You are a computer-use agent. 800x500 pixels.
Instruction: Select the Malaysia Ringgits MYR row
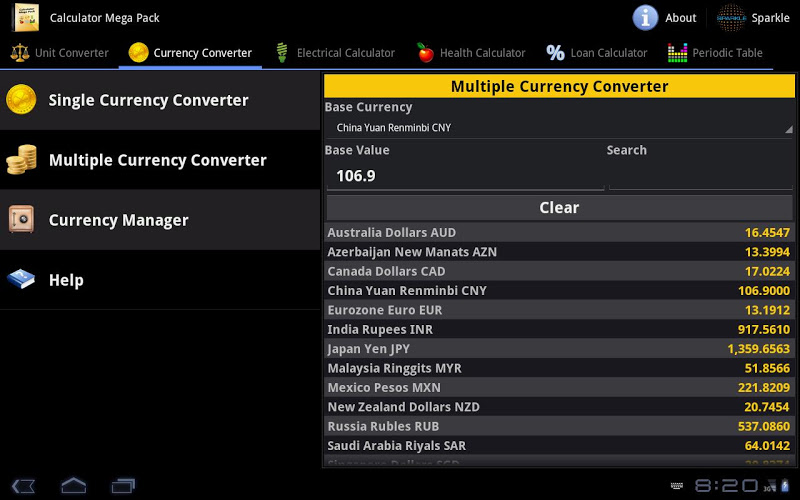coord(559,368)
